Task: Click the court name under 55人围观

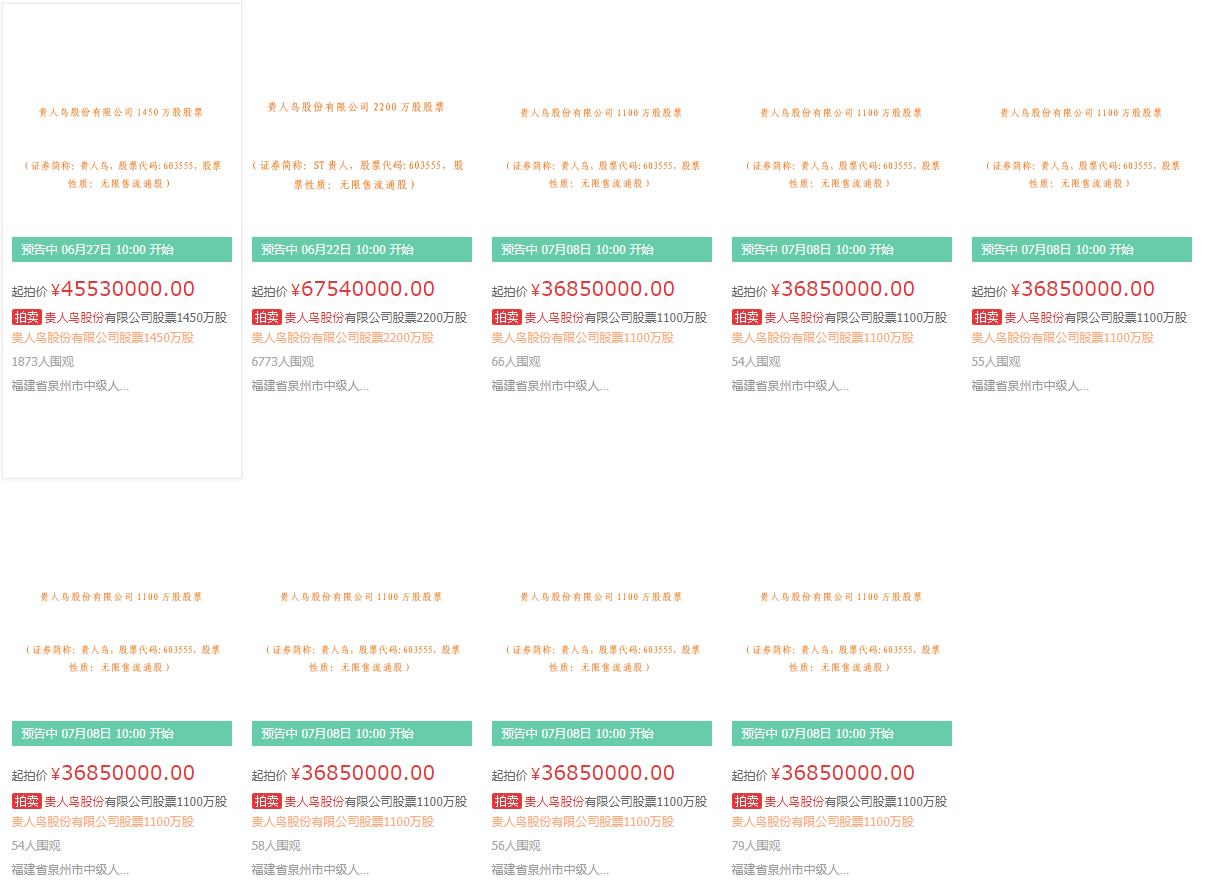Action: [x=1031, y=386]
